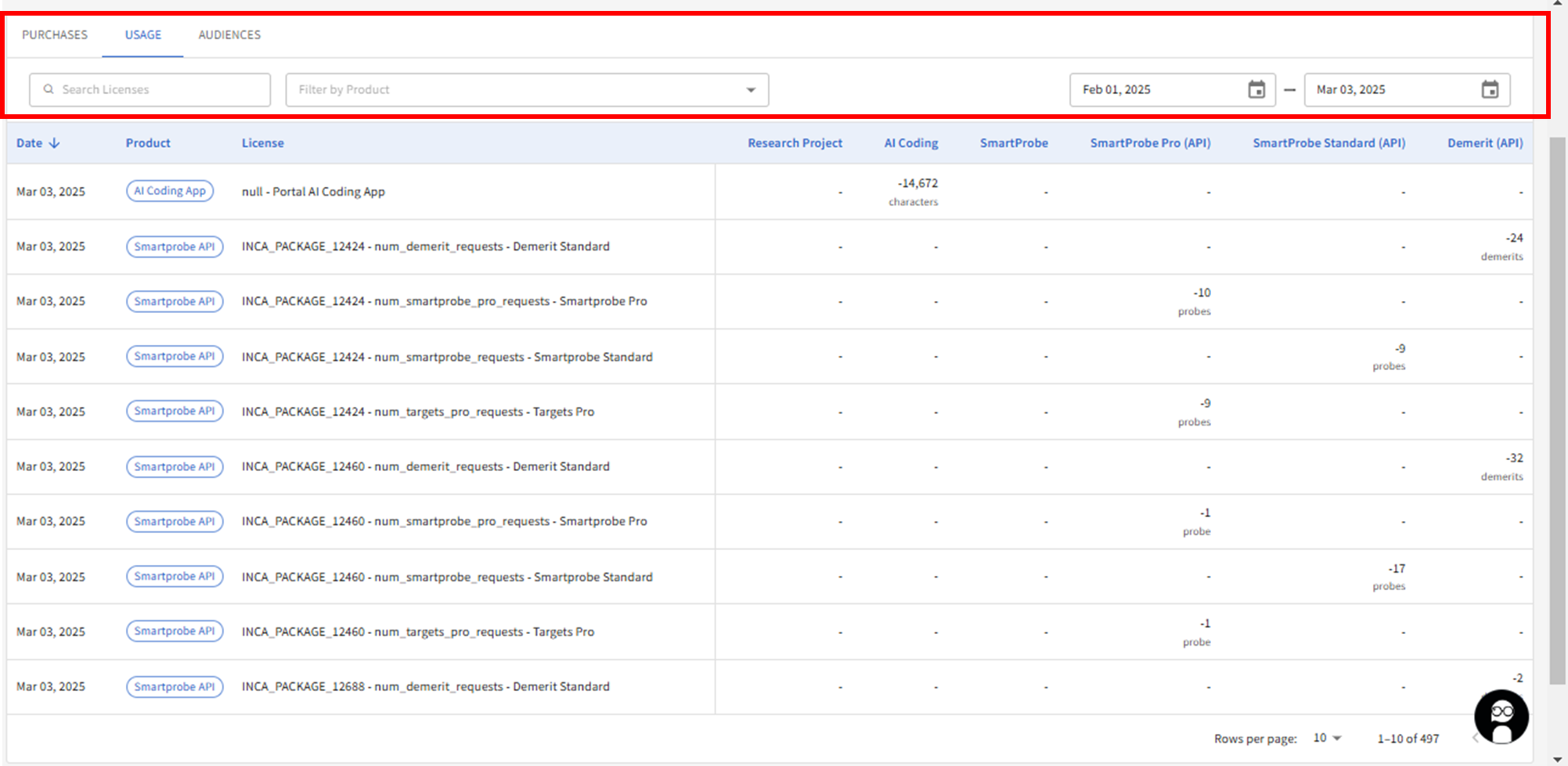
Task: Click the Research Project column header
Action: point(795,143)
